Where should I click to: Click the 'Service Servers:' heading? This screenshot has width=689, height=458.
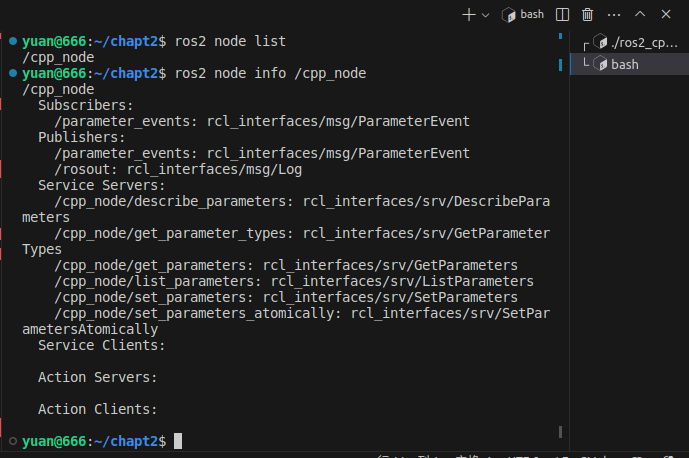(102, 185)
